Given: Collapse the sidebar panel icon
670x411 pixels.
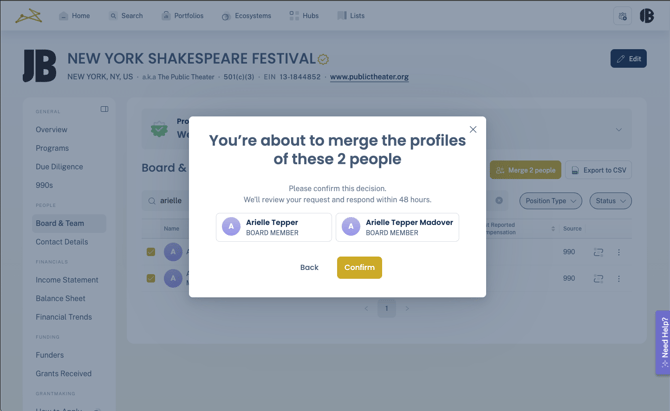Looking at the screenshot, I should [x=104, y=109].
